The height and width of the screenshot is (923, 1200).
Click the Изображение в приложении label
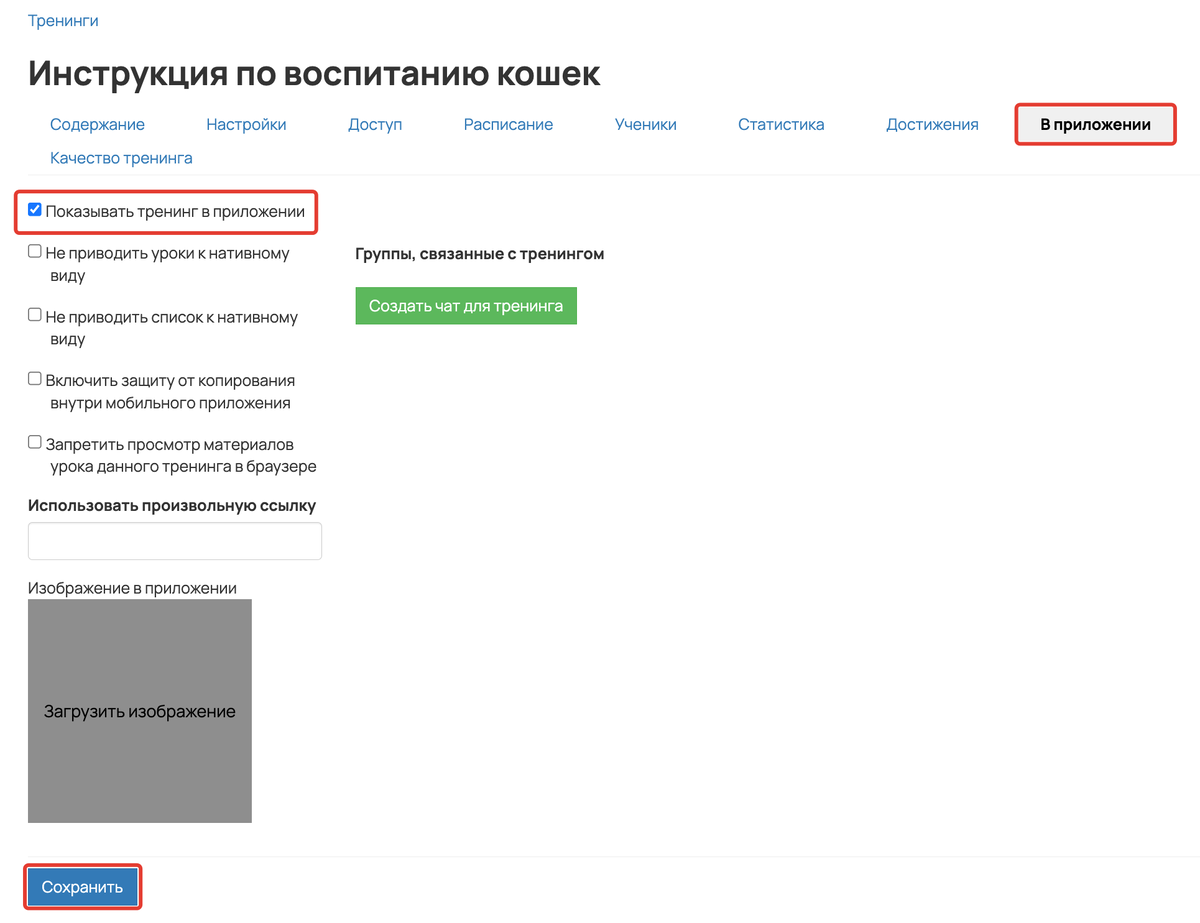(132, 588)
